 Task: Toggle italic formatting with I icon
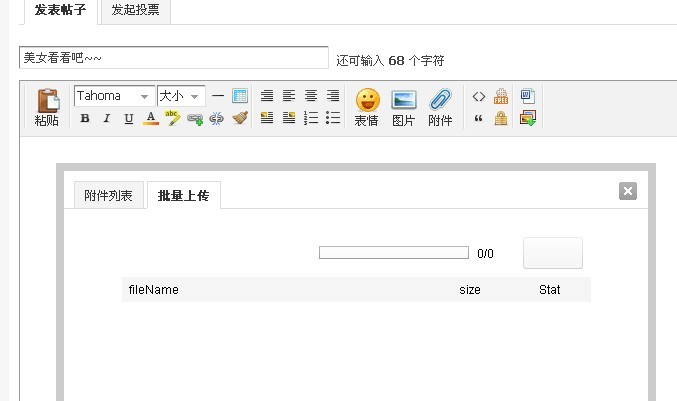pyautogui.click(x=107, y=118)
